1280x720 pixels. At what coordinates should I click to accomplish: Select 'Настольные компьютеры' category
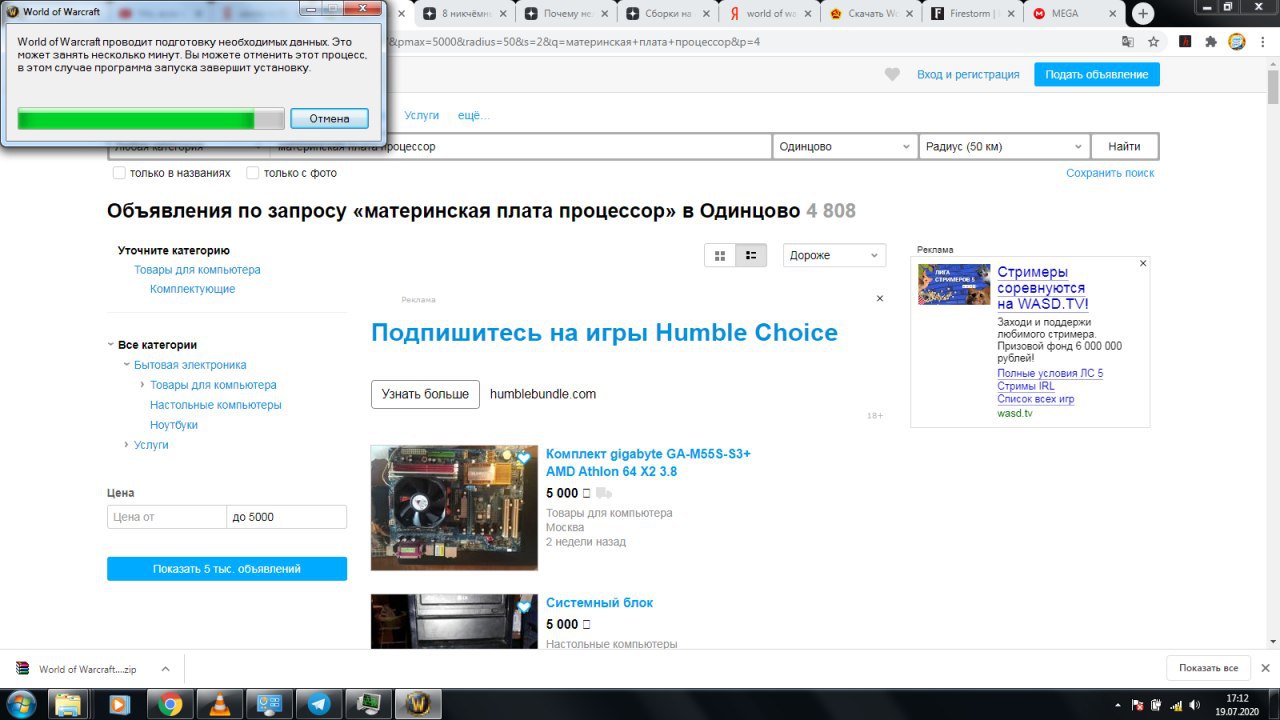(x=216, y=405)
